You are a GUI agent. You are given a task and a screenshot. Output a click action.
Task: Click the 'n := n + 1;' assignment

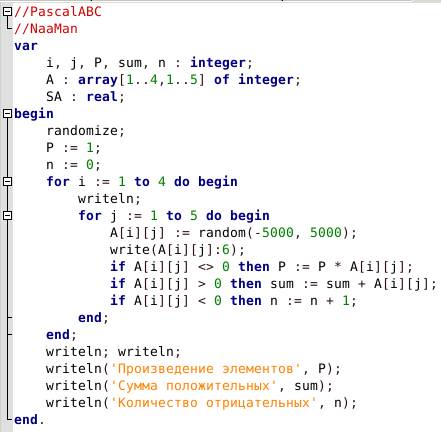tap(313, 301)
